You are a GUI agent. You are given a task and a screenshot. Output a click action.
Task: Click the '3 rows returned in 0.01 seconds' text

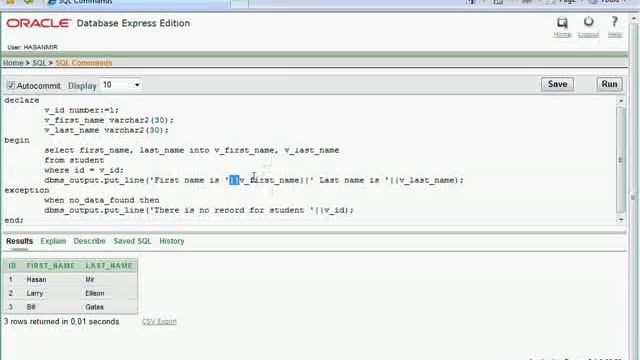pos(62,322)
